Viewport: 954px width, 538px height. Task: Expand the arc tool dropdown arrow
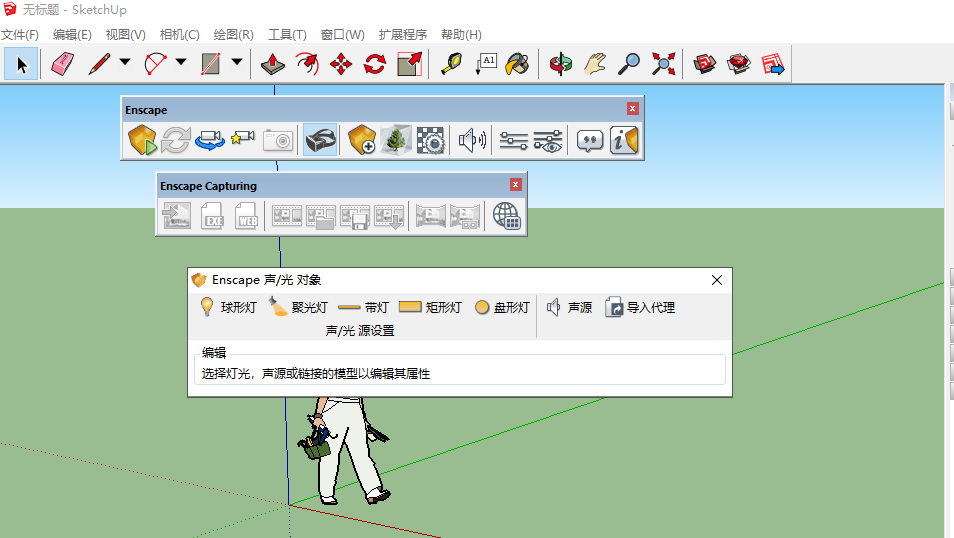click(x=181, y=63)
